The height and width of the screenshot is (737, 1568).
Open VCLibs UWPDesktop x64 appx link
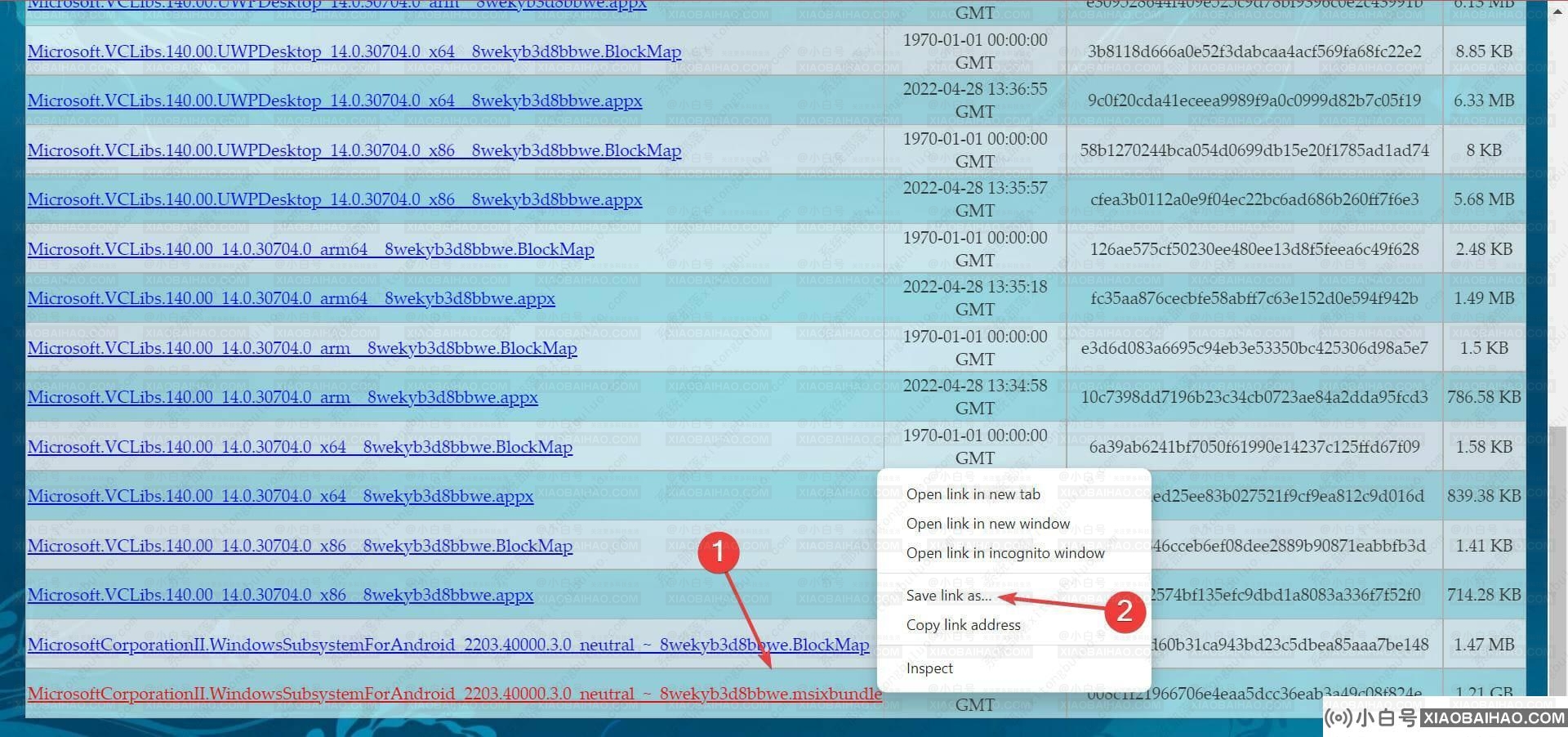(335, 100)
